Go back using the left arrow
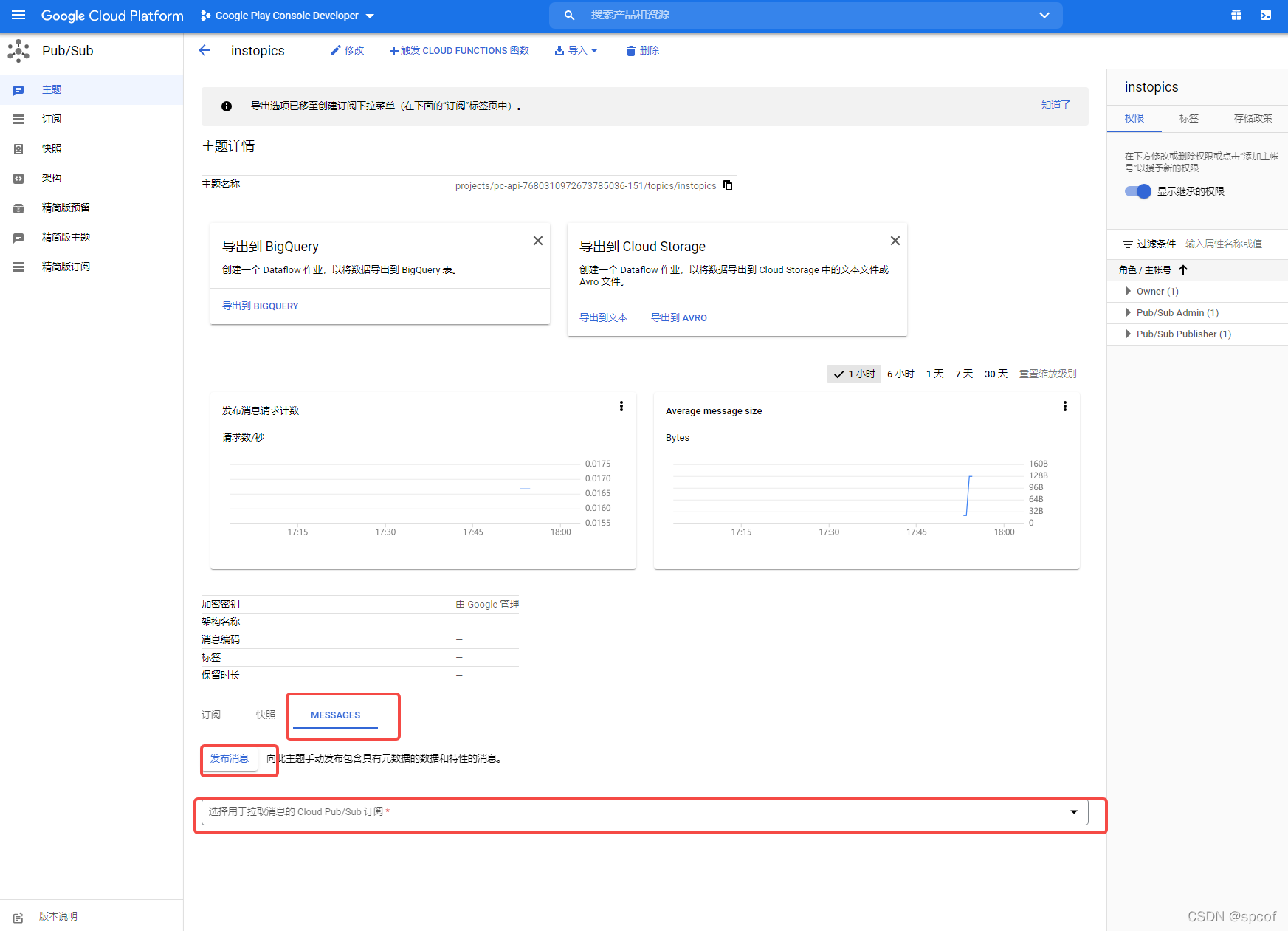This screenshot has height=931, width=1288. (204, 50)
